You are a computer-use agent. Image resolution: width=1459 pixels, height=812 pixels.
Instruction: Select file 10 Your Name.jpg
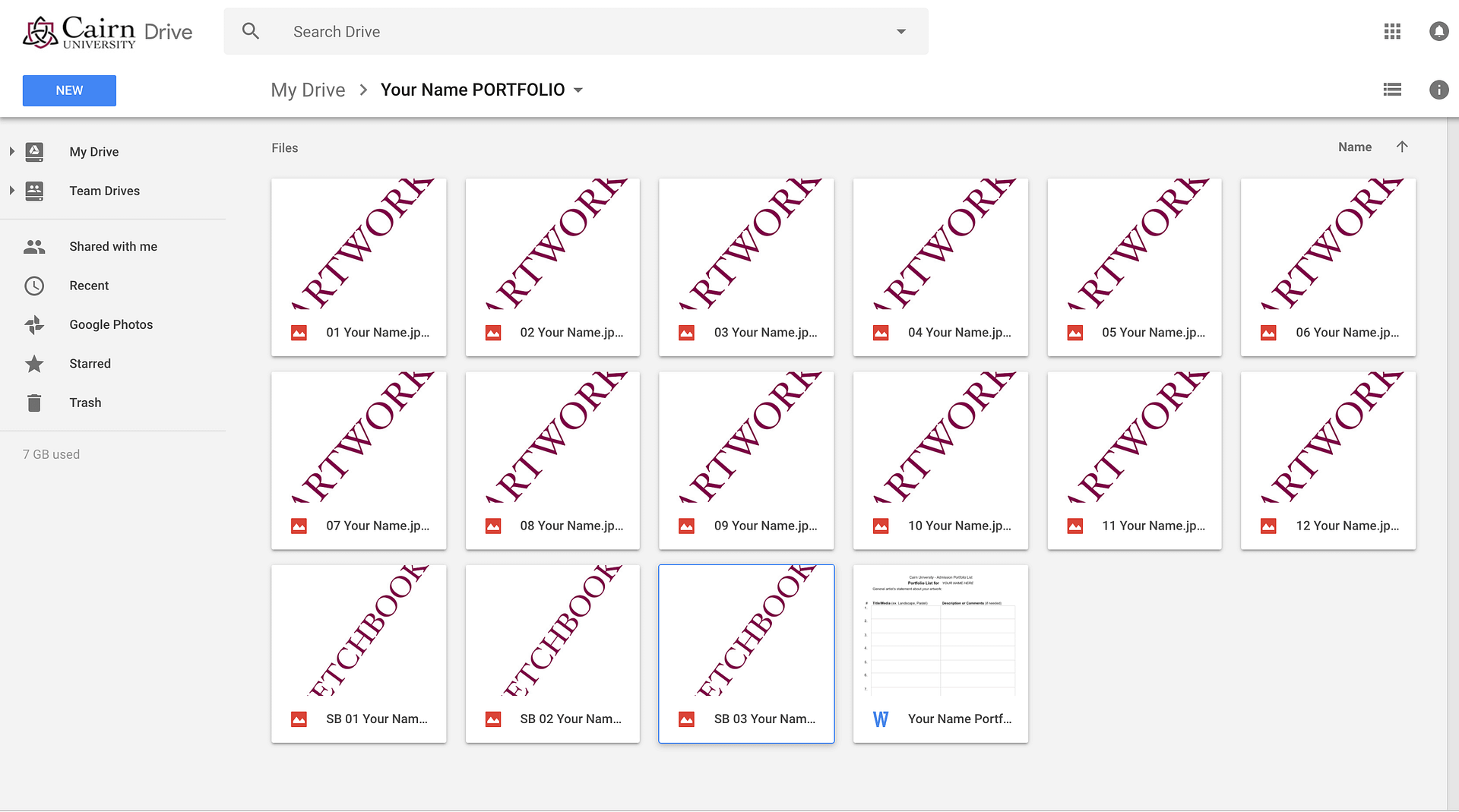tap(941, 460)
